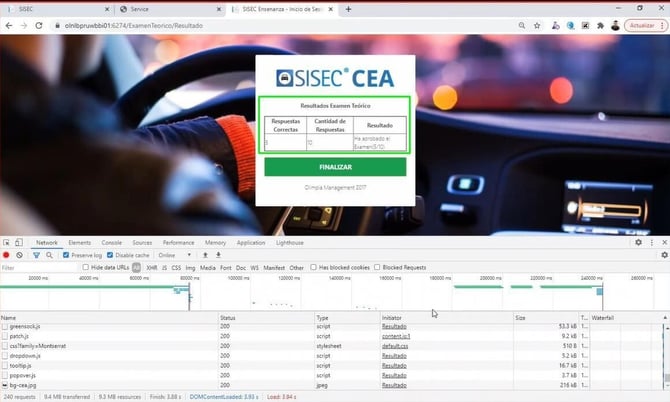Go forward in browser history

point(24,26)
